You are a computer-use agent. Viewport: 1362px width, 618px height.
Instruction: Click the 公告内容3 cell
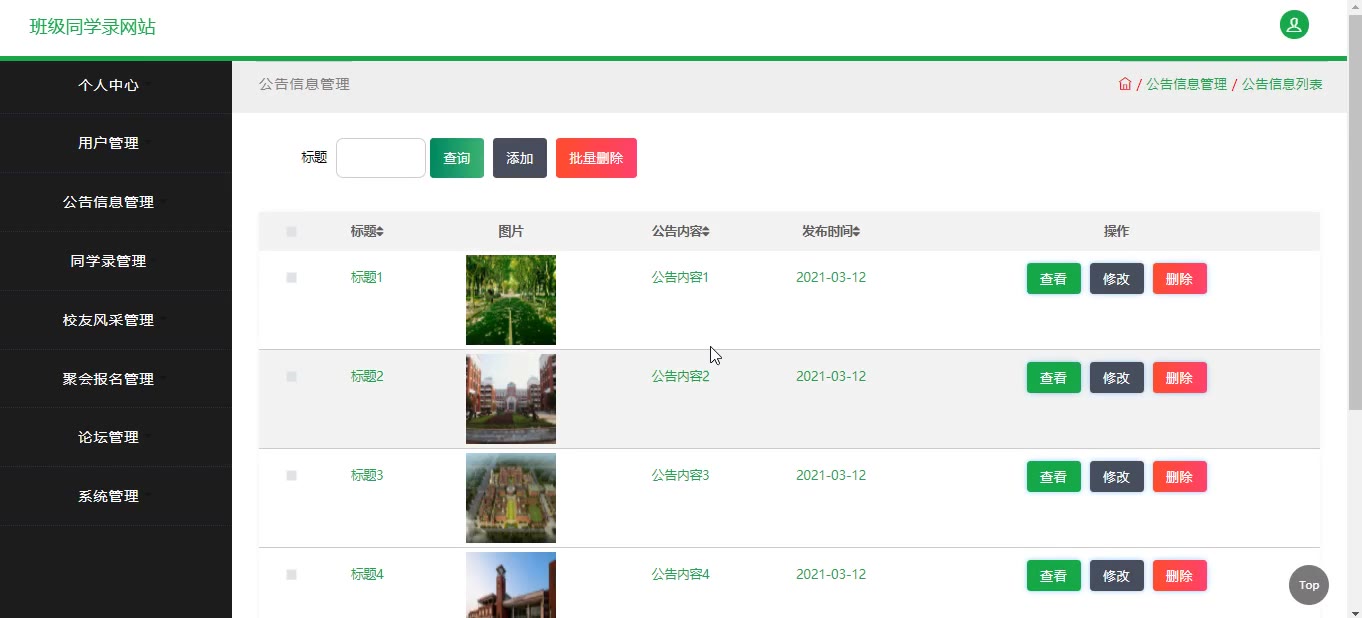(x=680, y=476)
